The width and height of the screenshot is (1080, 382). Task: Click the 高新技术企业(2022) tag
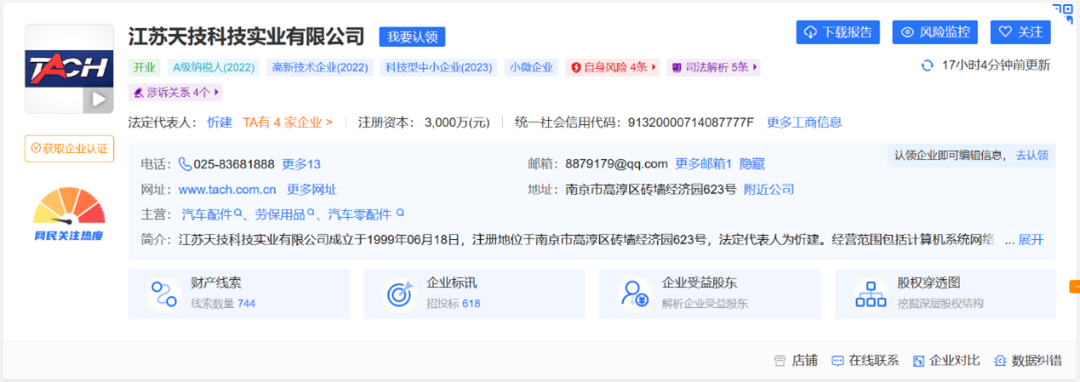(x=320, y=67)
